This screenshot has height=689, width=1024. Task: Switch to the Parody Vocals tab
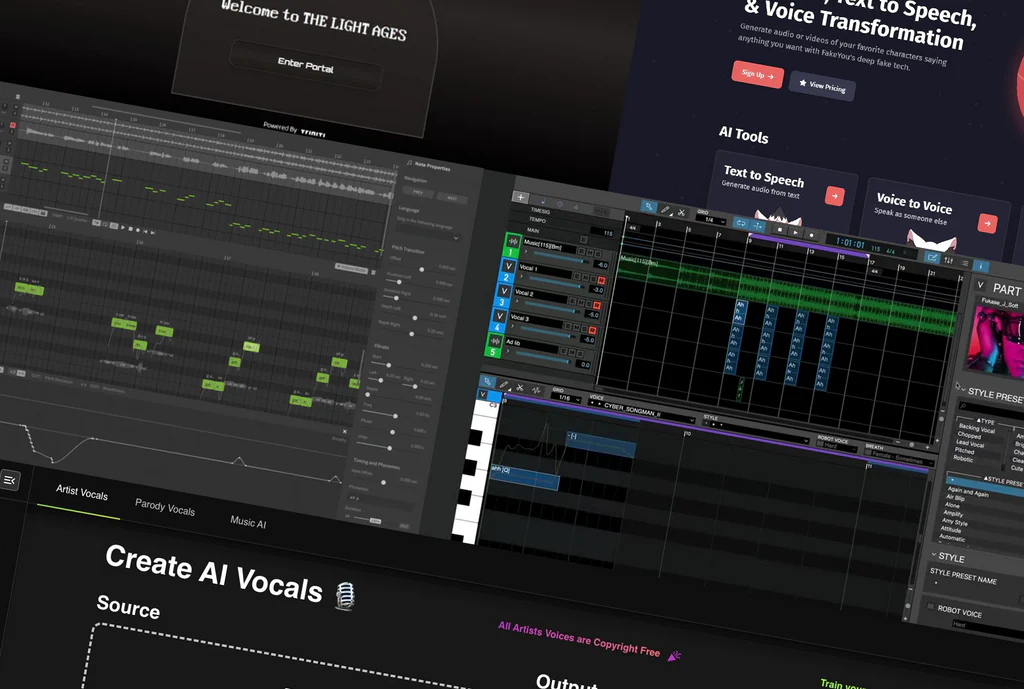(x=165, y=507)
